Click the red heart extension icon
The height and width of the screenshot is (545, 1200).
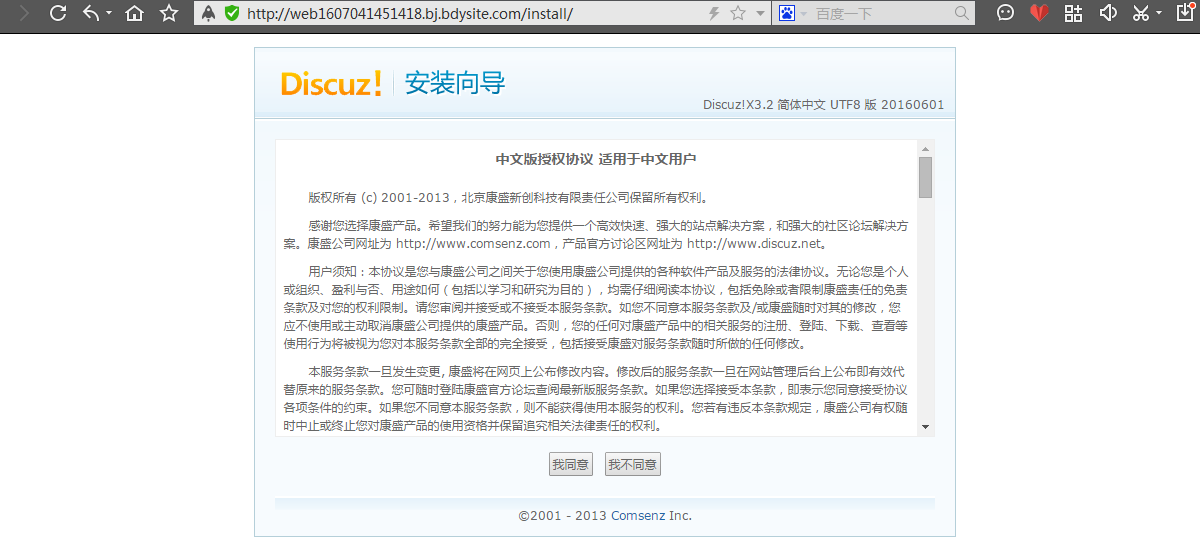1040,14
